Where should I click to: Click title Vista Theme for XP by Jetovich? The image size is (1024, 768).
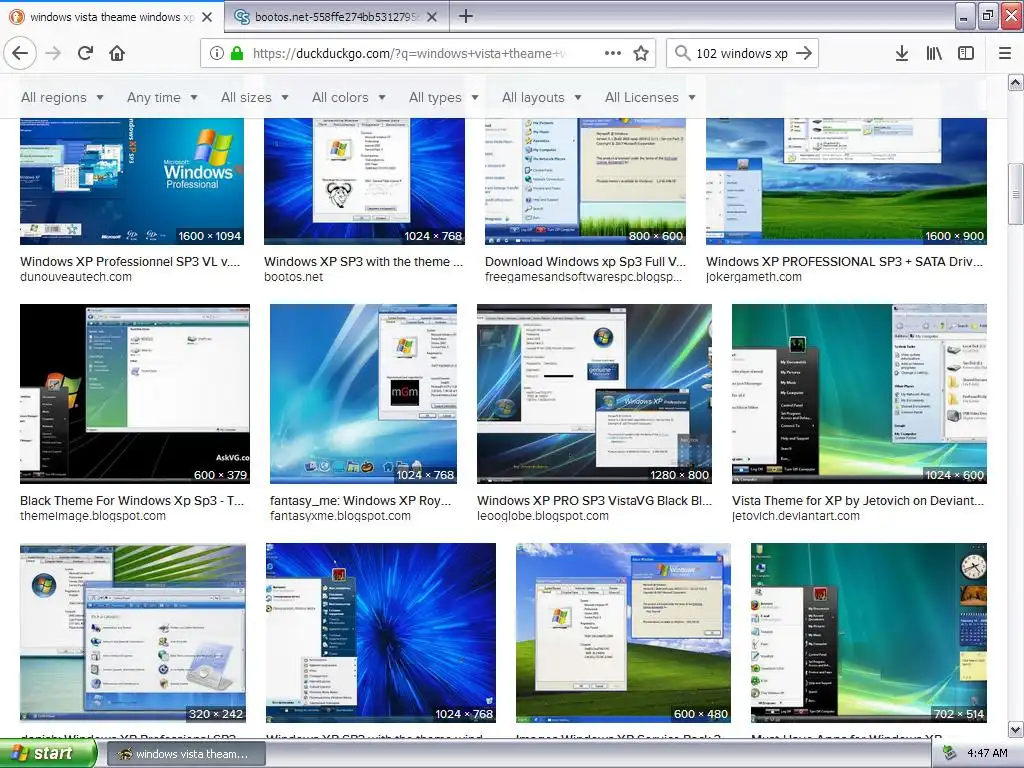pyautogui.click(x=858, y=500)
